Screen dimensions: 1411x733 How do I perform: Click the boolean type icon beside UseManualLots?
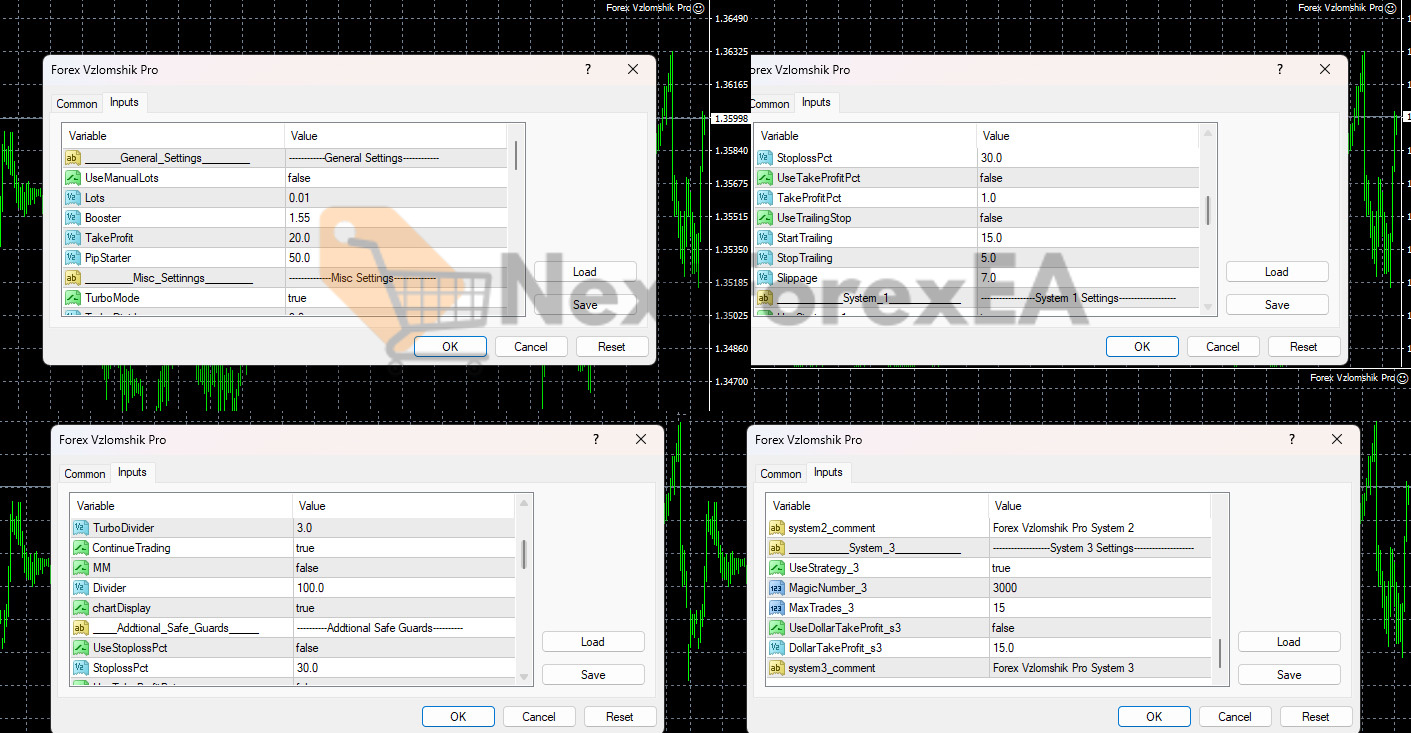point(72,177)
